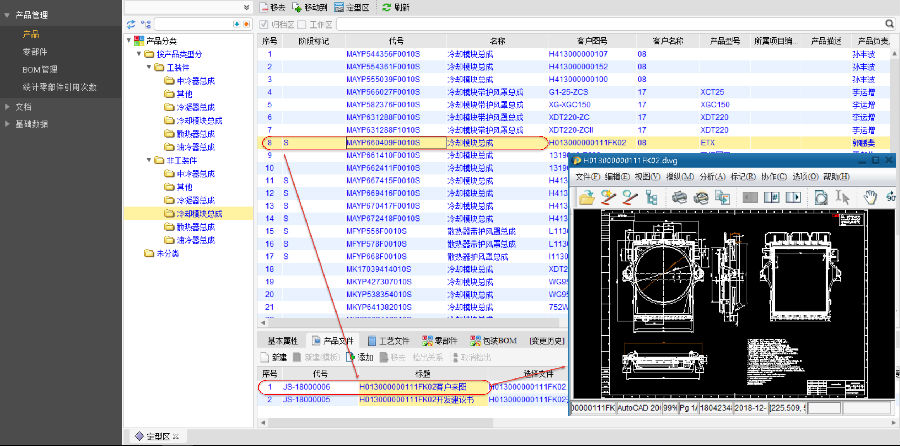Click the model tree icon in viewer toolbar
900x446 pixels.
click(x=651, y=197)
